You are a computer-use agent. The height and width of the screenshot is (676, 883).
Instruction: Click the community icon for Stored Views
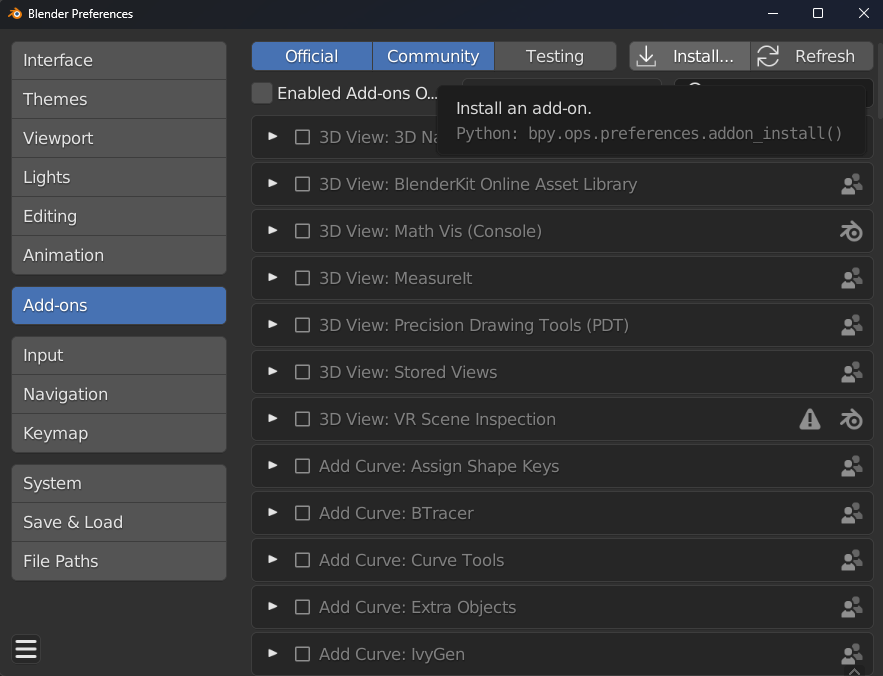(x=851, y=372)
